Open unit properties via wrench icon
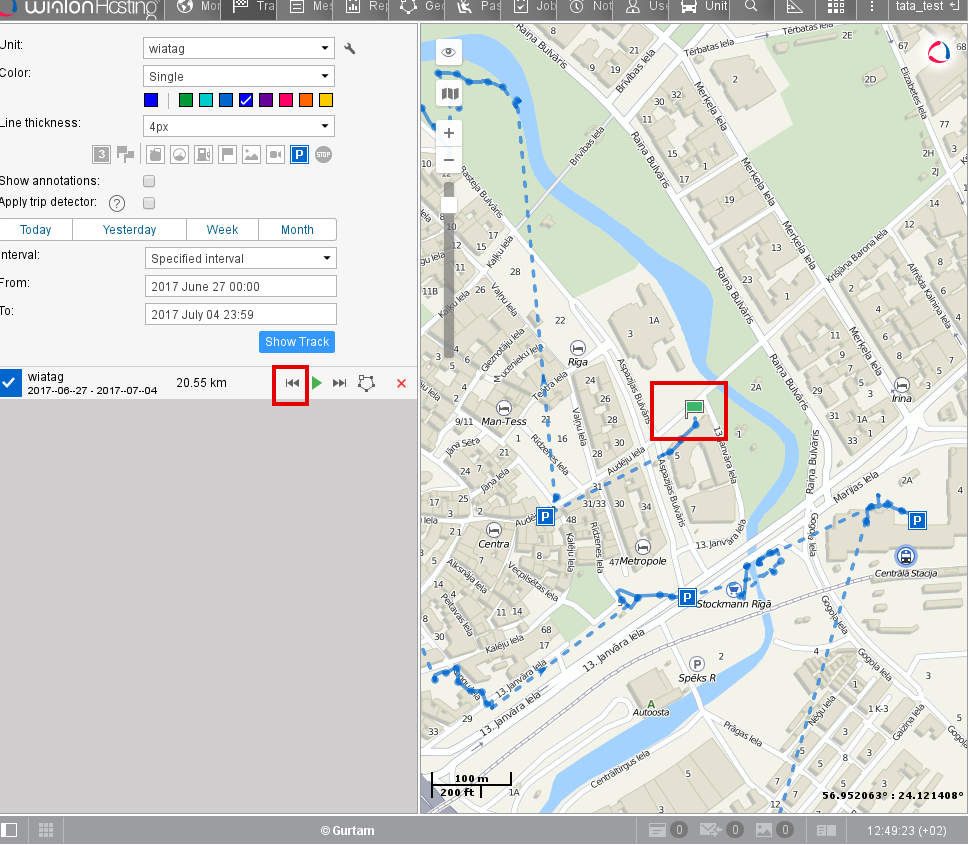969x845 pixels. (x=349, y=48)
